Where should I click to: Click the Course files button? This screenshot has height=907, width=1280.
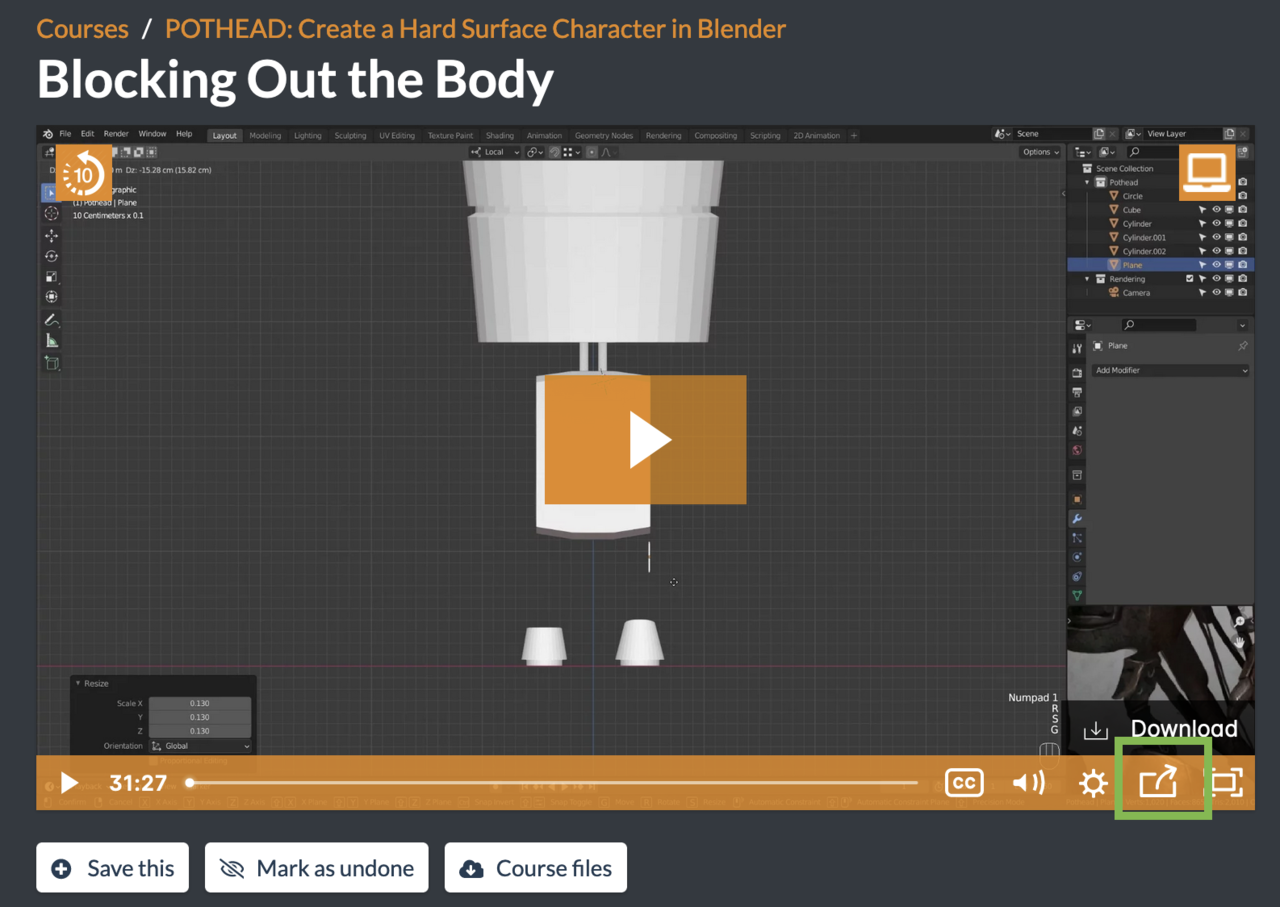(536, 868)
